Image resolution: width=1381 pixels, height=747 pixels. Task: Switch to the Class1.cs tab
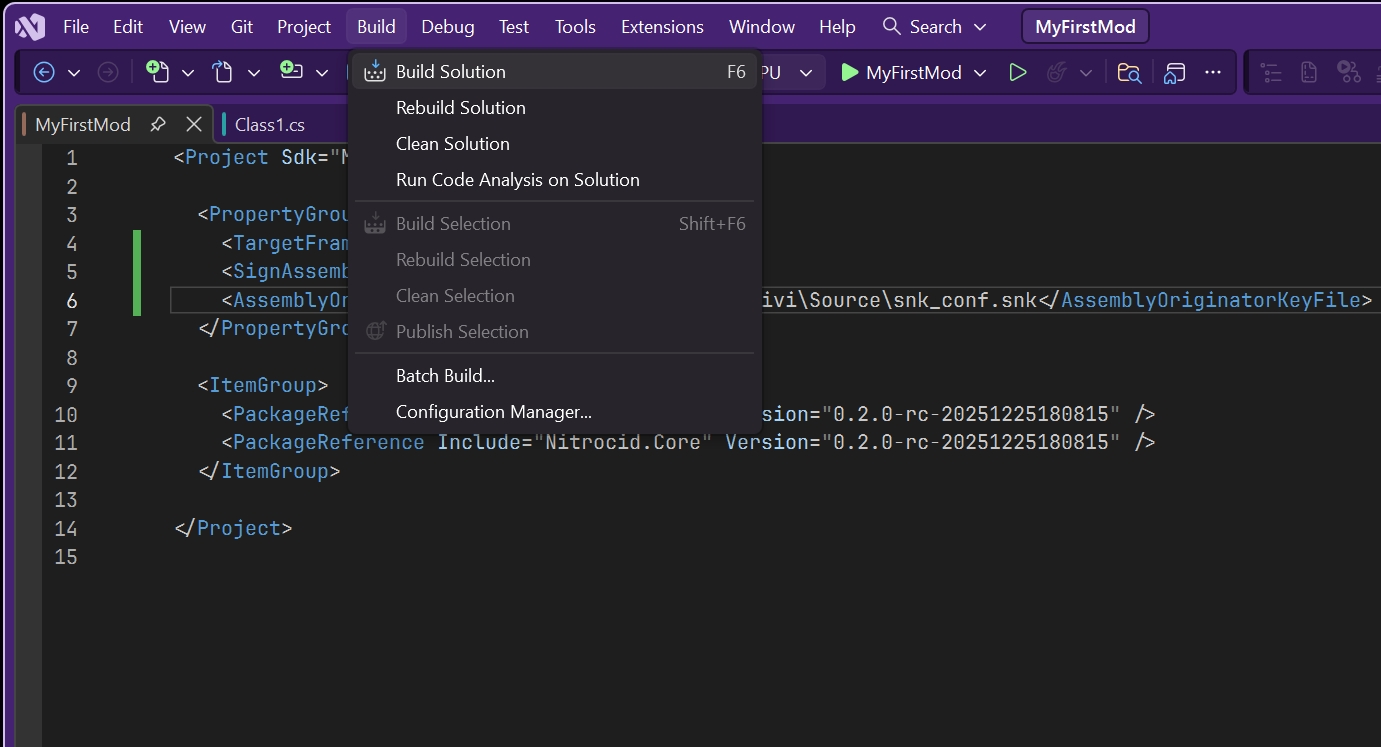pos(269,125)
